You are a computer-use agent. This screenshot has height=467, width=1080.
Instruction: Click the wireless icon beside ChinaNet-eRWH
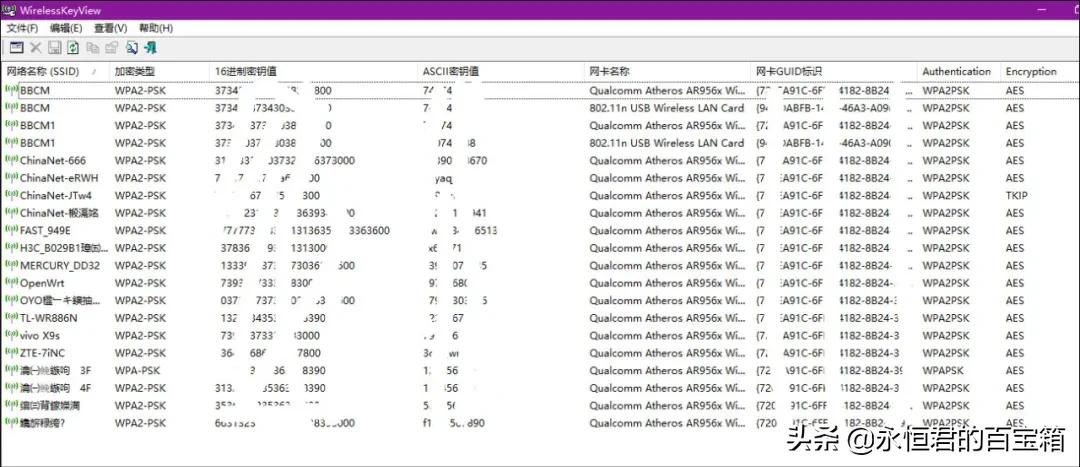pos(12,178)
